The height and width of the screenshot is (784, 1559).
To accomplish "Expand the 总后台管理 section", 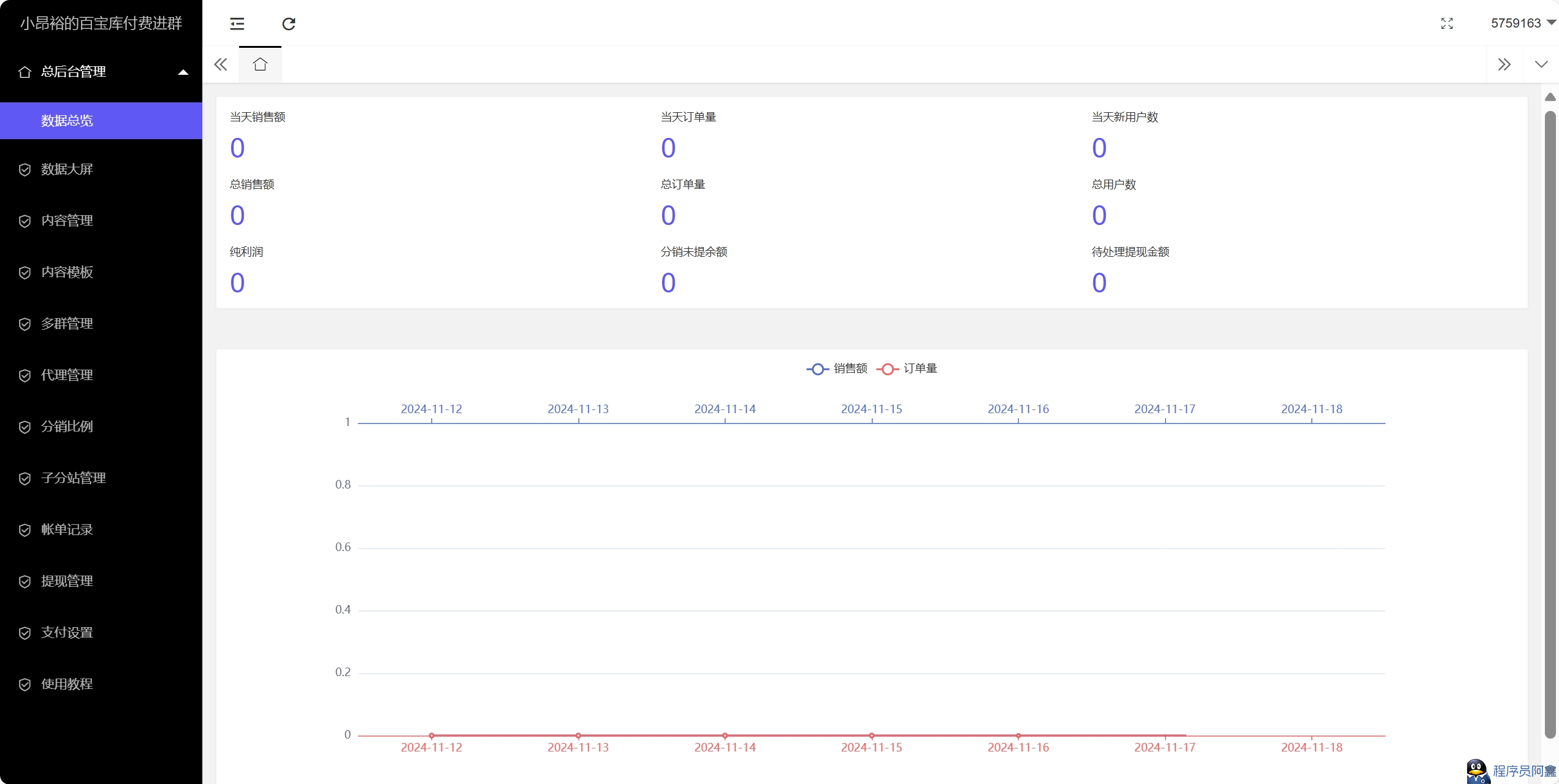I will coord(183,72).
